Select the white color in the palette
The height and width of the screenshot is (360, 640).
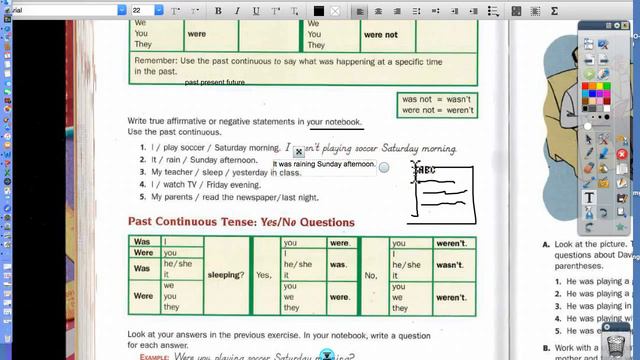pyautogui.click(x=607, y=109)
